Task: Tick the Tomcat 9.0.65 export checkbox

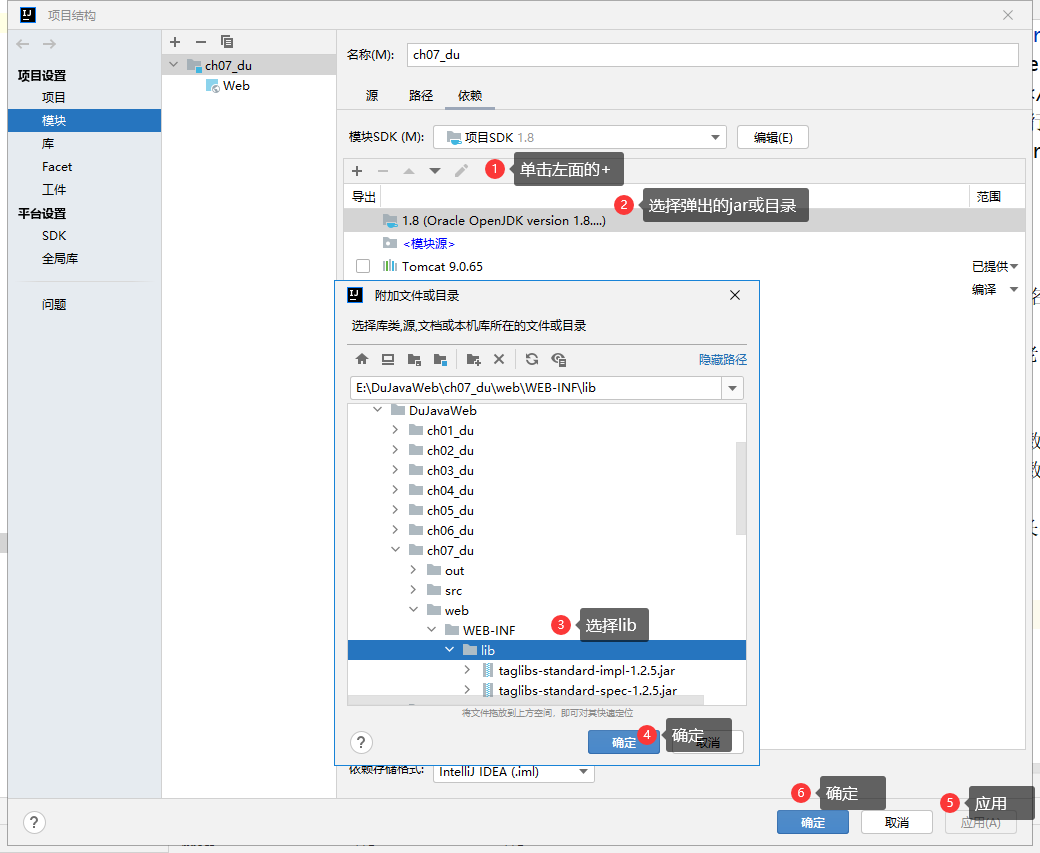Action: [363, 266]
